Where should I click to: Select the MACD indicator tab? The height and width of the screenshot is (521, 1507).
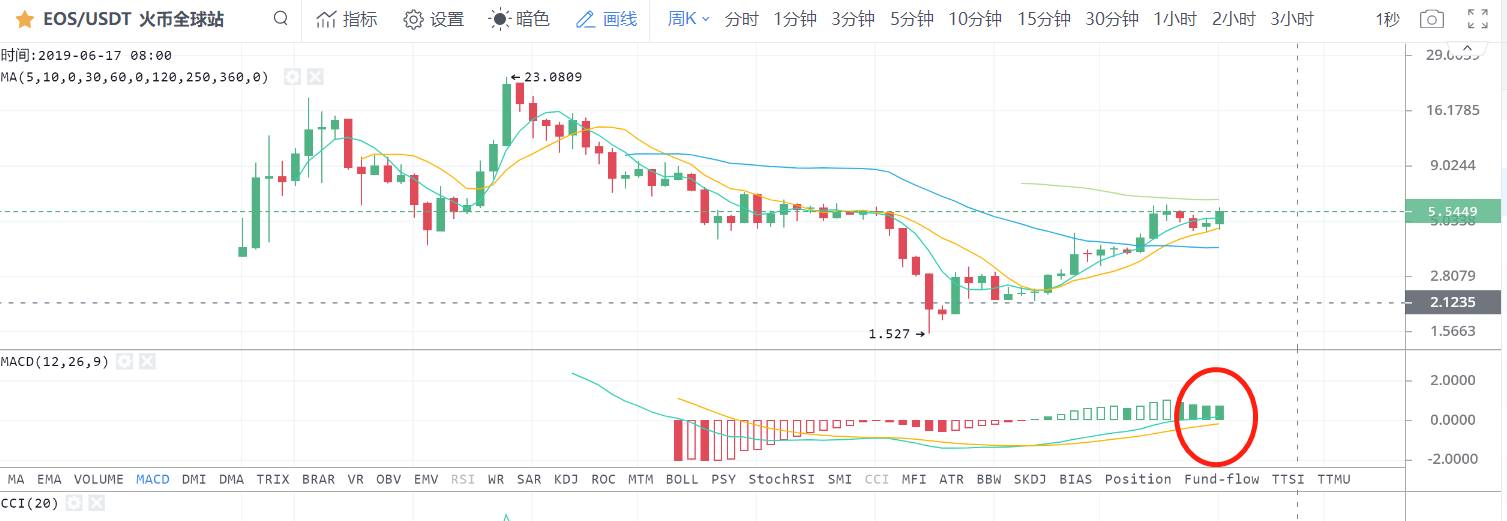(x=153, y=479)
